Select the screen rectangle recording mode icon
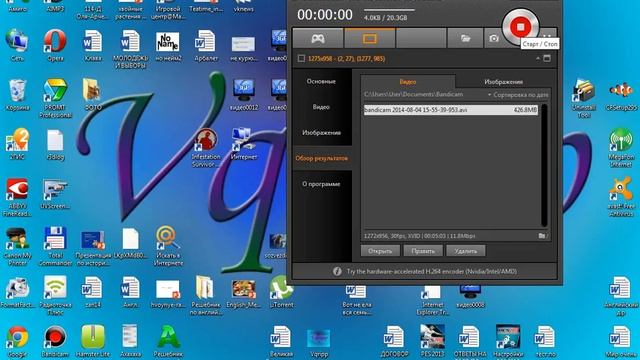The height and width of the screenshot is (360, 640). click(370, 38)
